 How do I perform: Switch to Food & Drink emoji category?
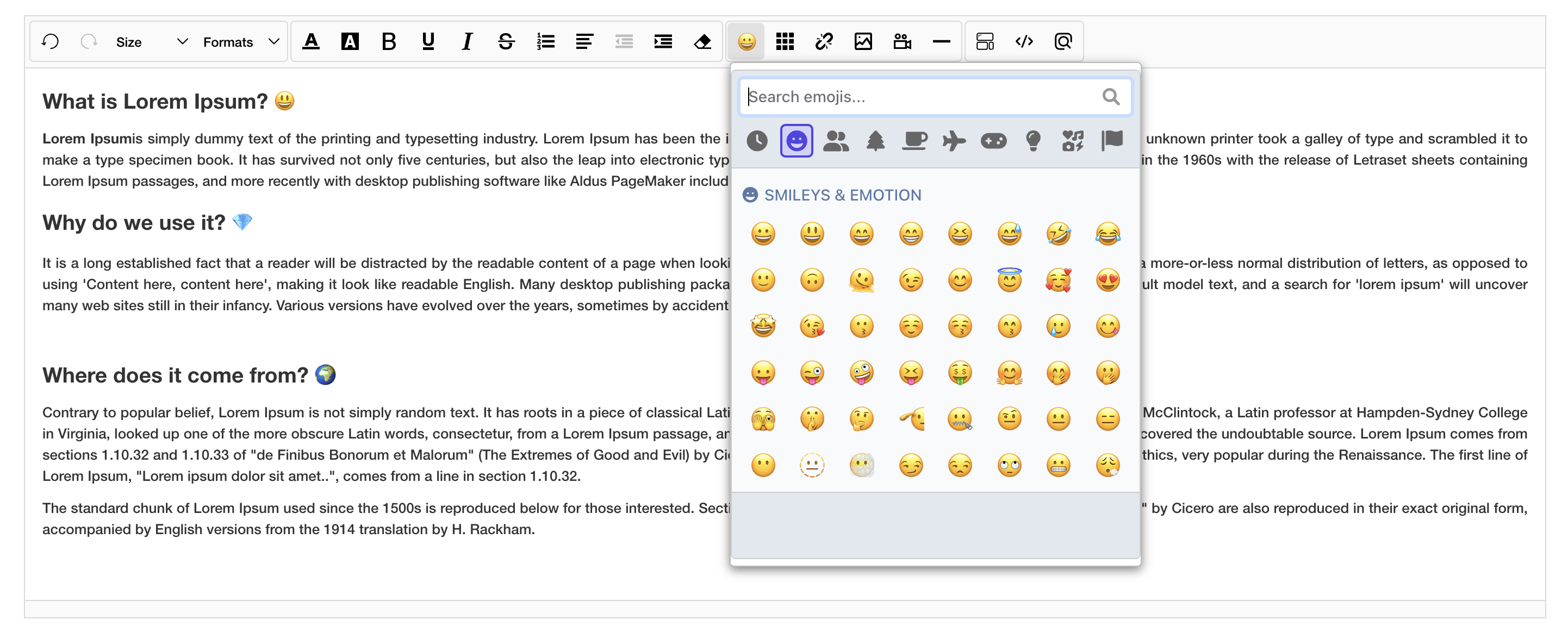click(x=914, y=141)
